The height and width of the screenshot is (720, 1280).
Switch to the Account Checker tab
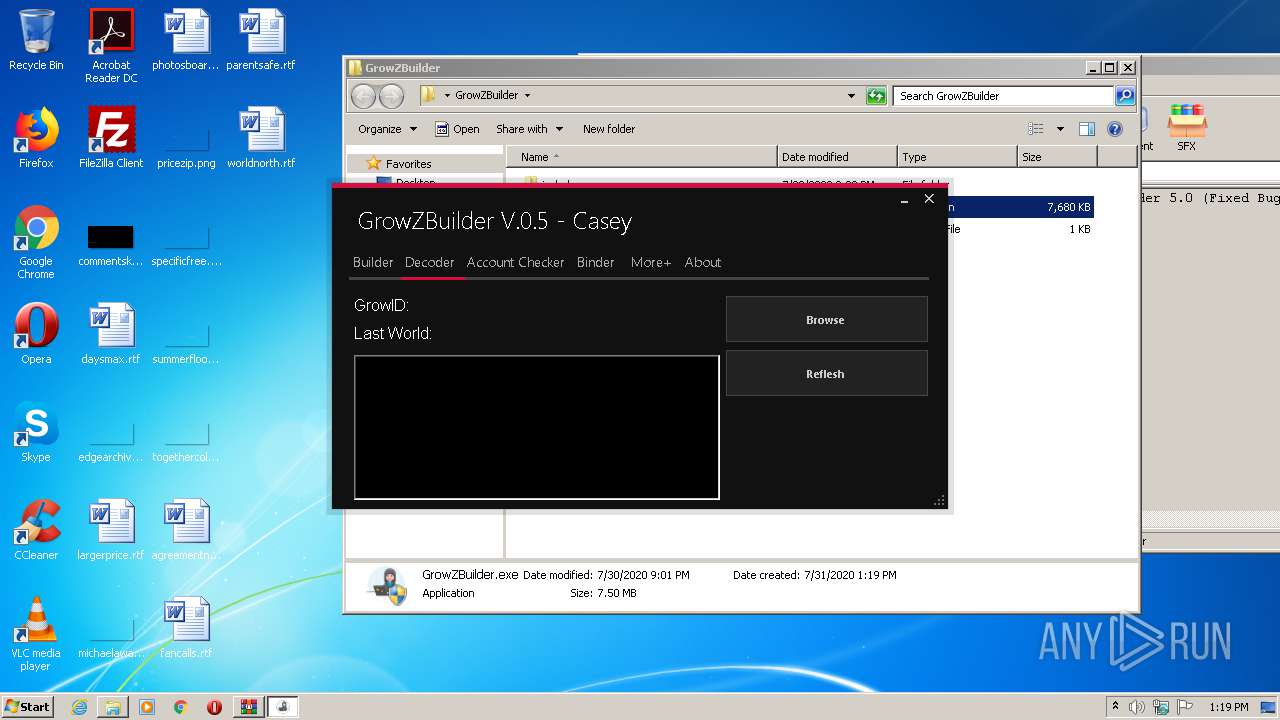(x=515, y=262)
